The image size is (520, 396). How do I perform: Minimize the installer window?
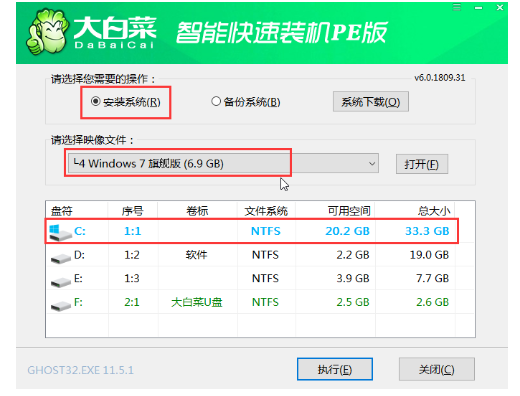coord(479,7)
